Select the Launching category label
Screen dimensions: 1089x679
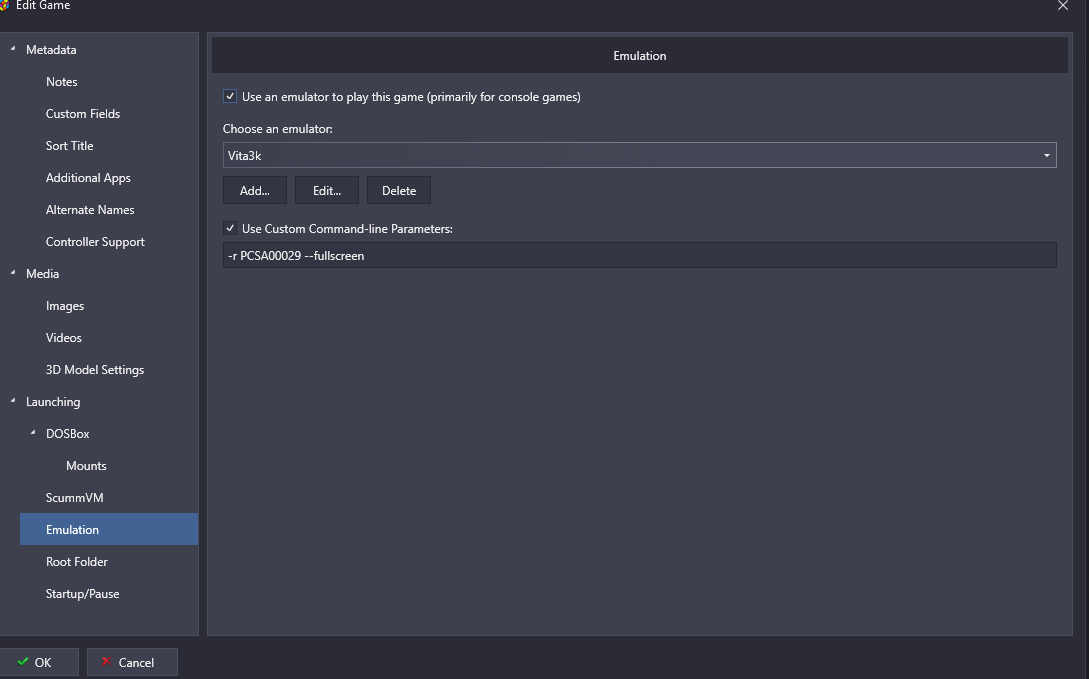pos(53,401)
